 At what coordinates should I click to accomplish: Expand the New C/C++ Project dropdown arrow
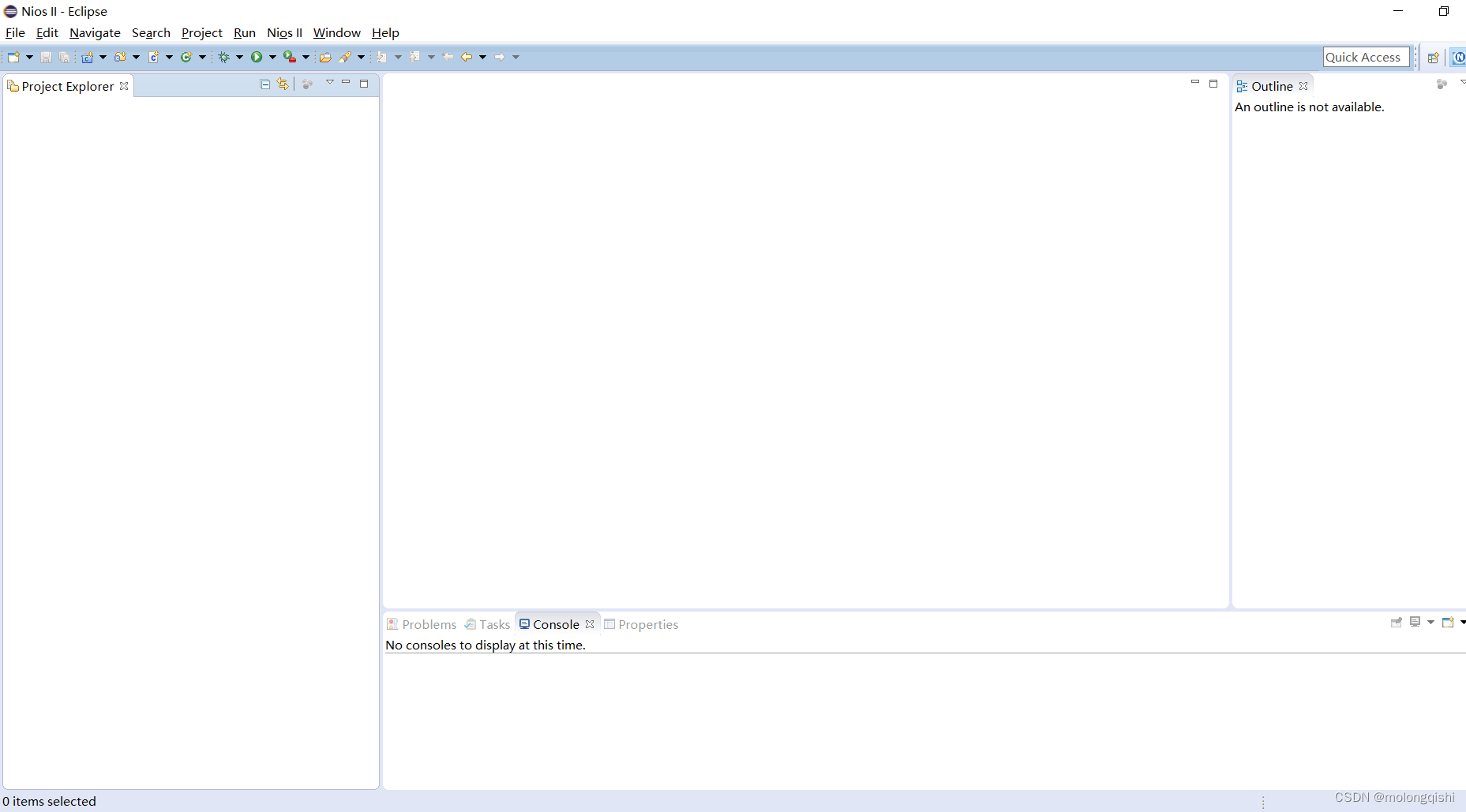pyautogui.click(x=103, y=57)
